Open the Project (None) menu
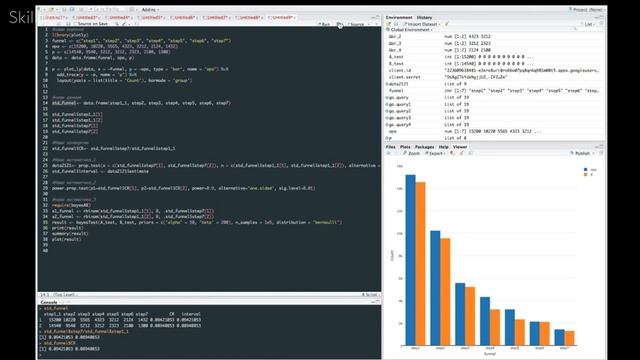The width and height of the screenshot is (640, 360). [x=587, y=9]
